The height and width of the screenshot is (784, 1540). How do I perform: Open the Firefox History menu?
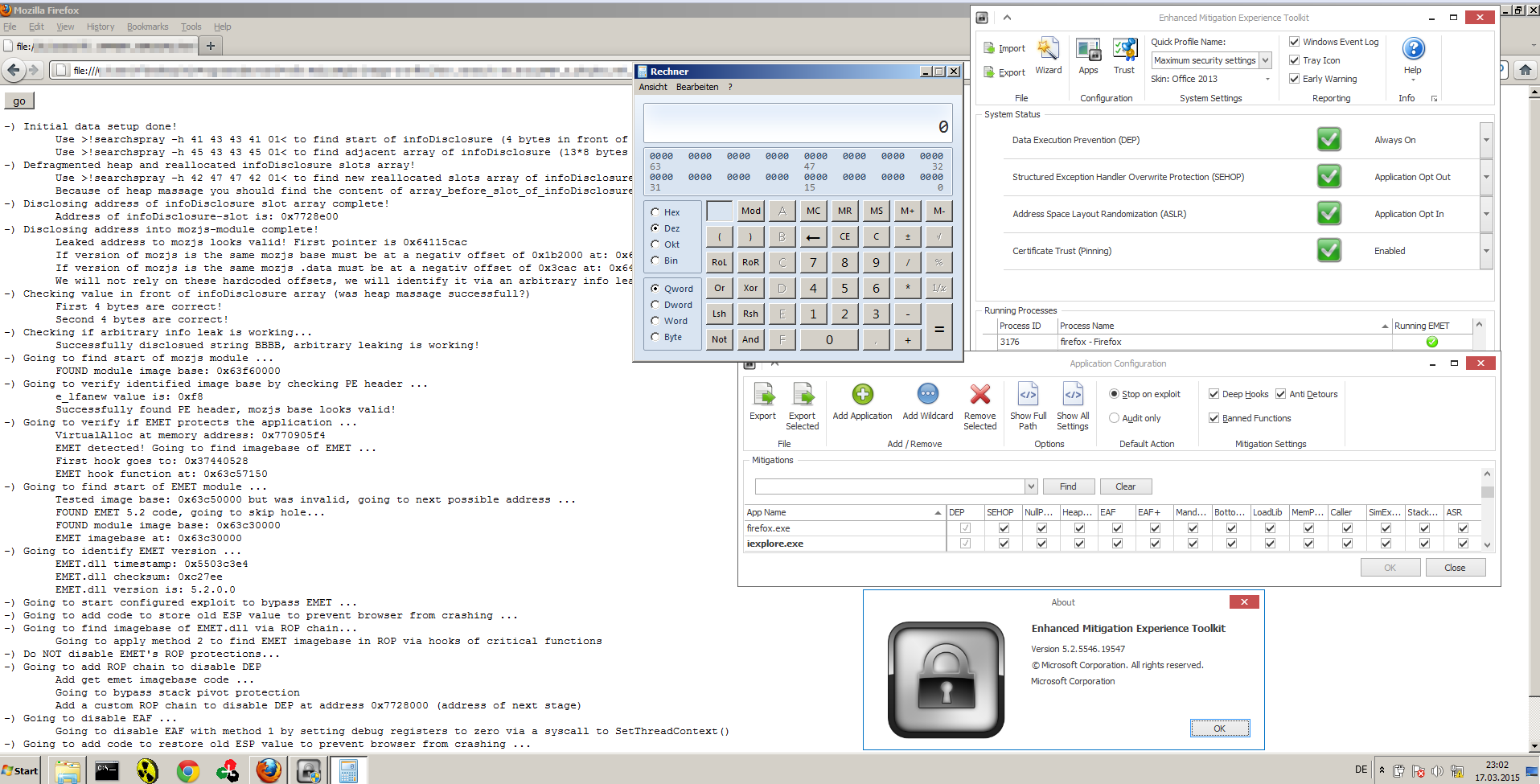point(101,27)
